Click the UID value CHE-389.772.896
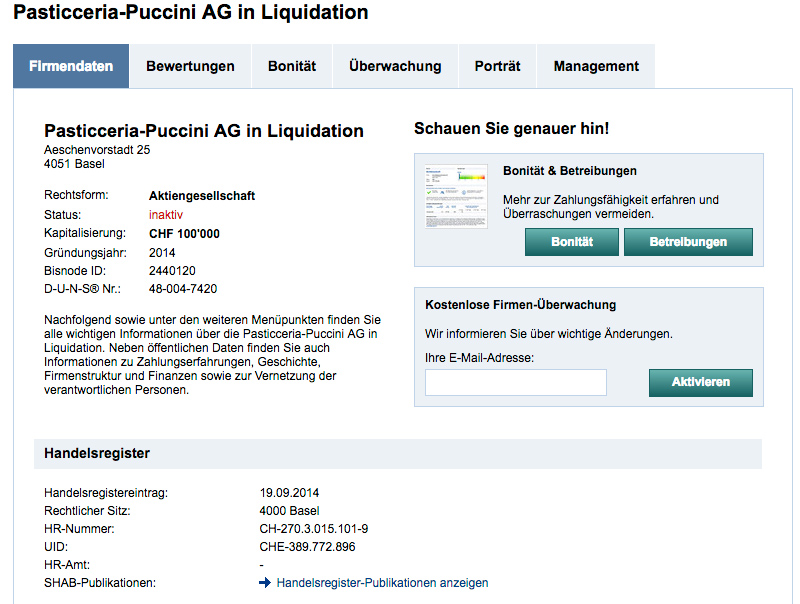 pos(307,547)
